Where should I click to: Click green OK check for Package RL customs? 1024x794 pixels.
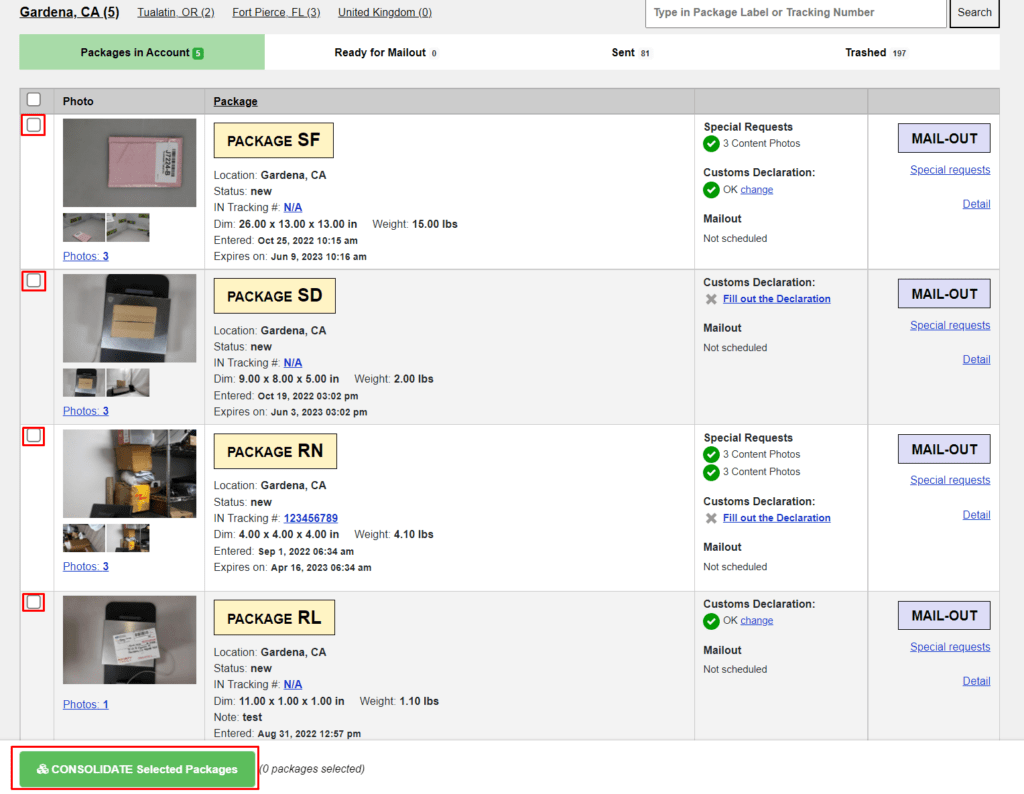(x=711, y=620)
